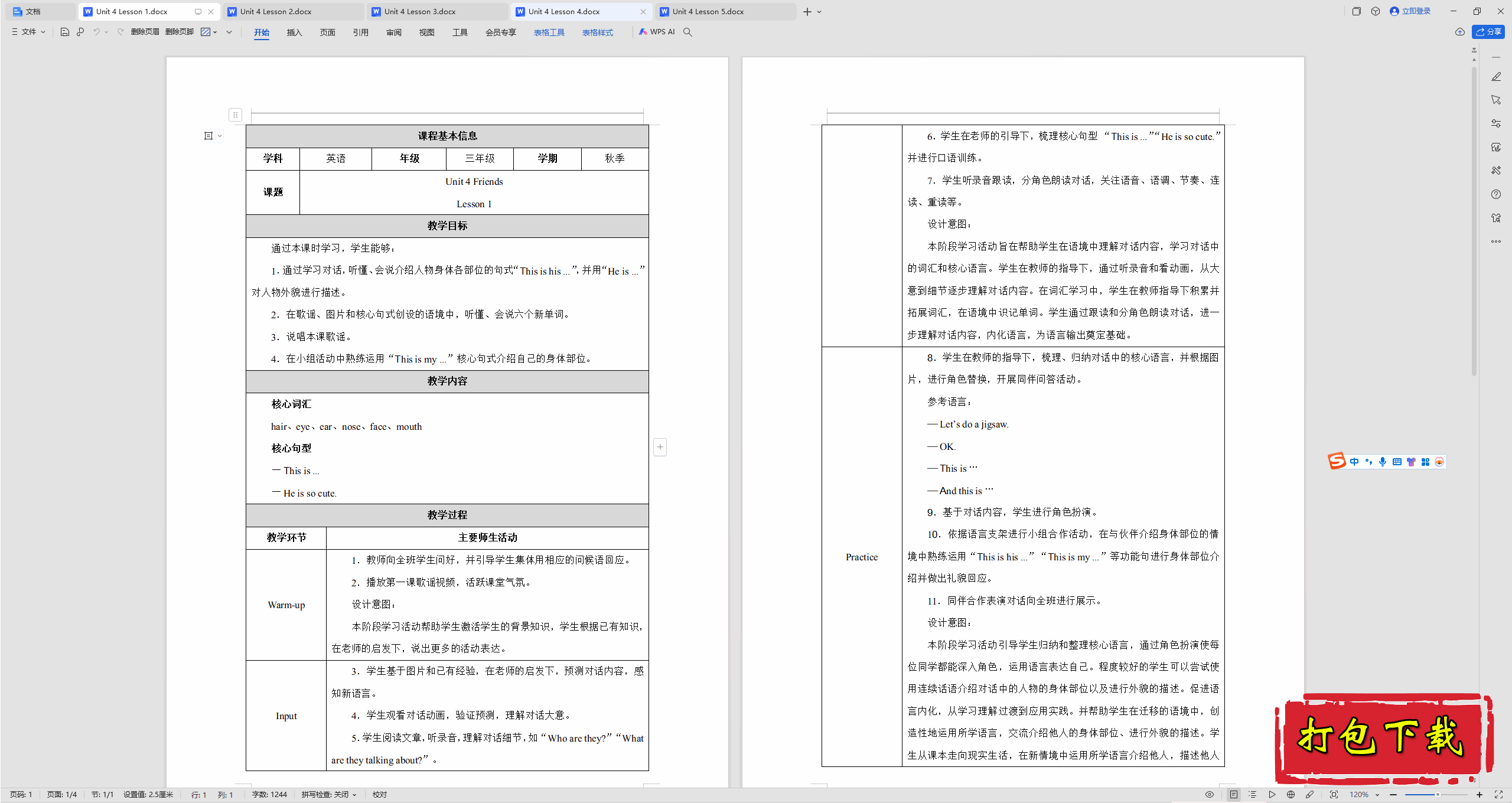Click 校对 in the status bar
The height and width of the screenshot is (803, 1512).
click(380, 795)
